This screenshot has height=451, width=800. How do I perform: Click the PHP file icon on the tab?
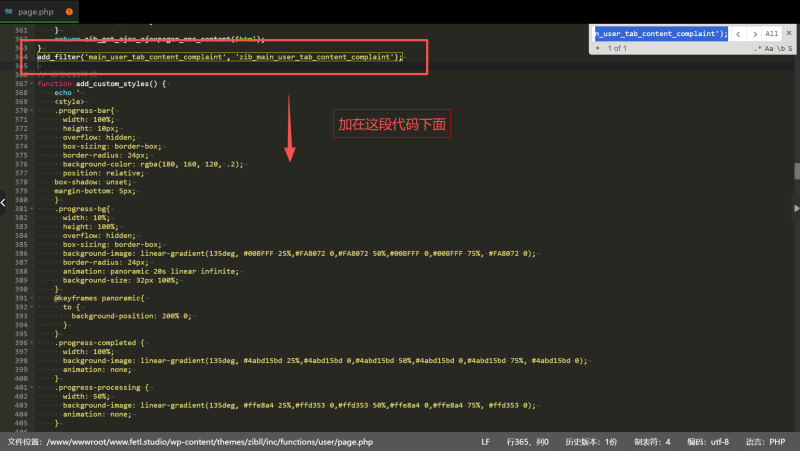pos(9,10)
